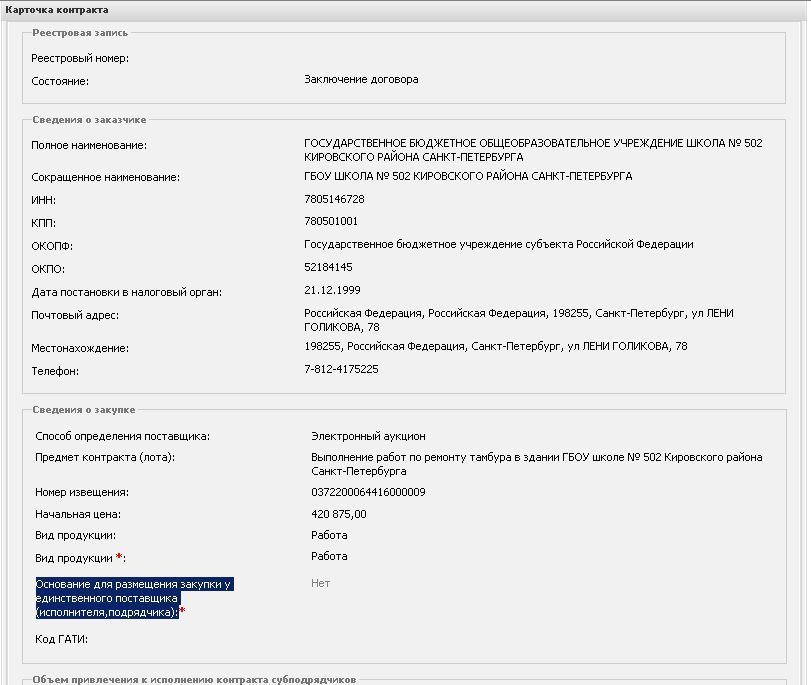The image size is (811, 685).
Task: Click the 'Электронный аукцион' value
Action: [368, 436]
